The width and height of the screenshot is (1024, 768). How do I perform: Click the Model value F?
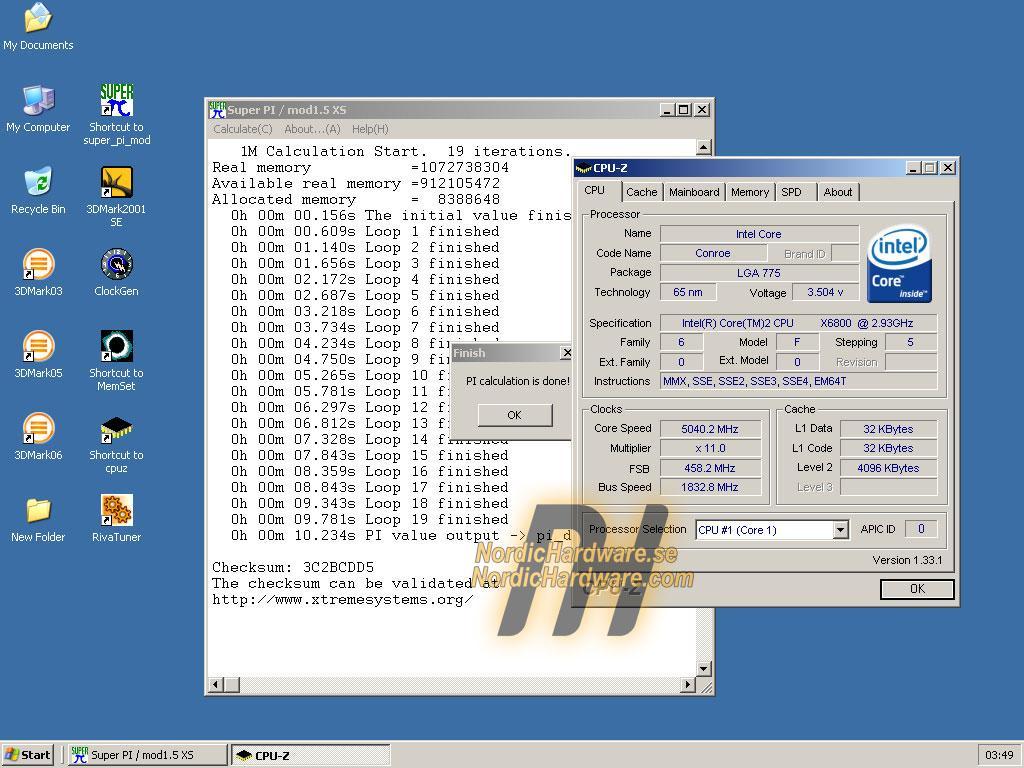797,342
